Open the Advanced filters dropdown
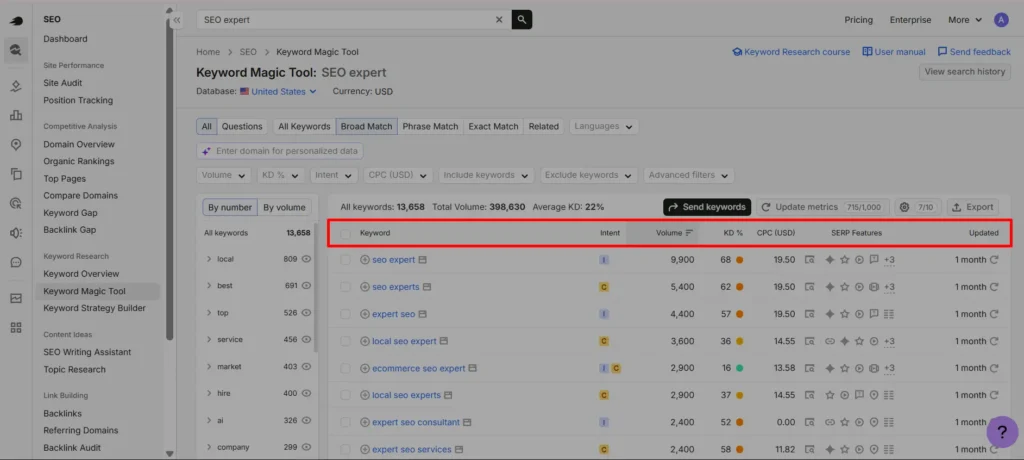This screenshot has height=460, width=1024. pyautogui.click(x=689, y=175)
